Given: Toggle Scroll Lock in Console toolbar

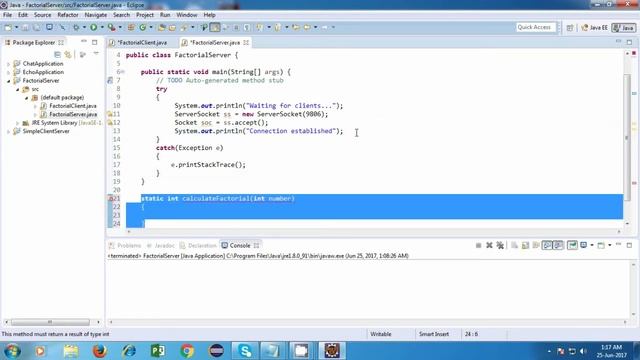Looking at the screenshot, I should click(525, 245).
